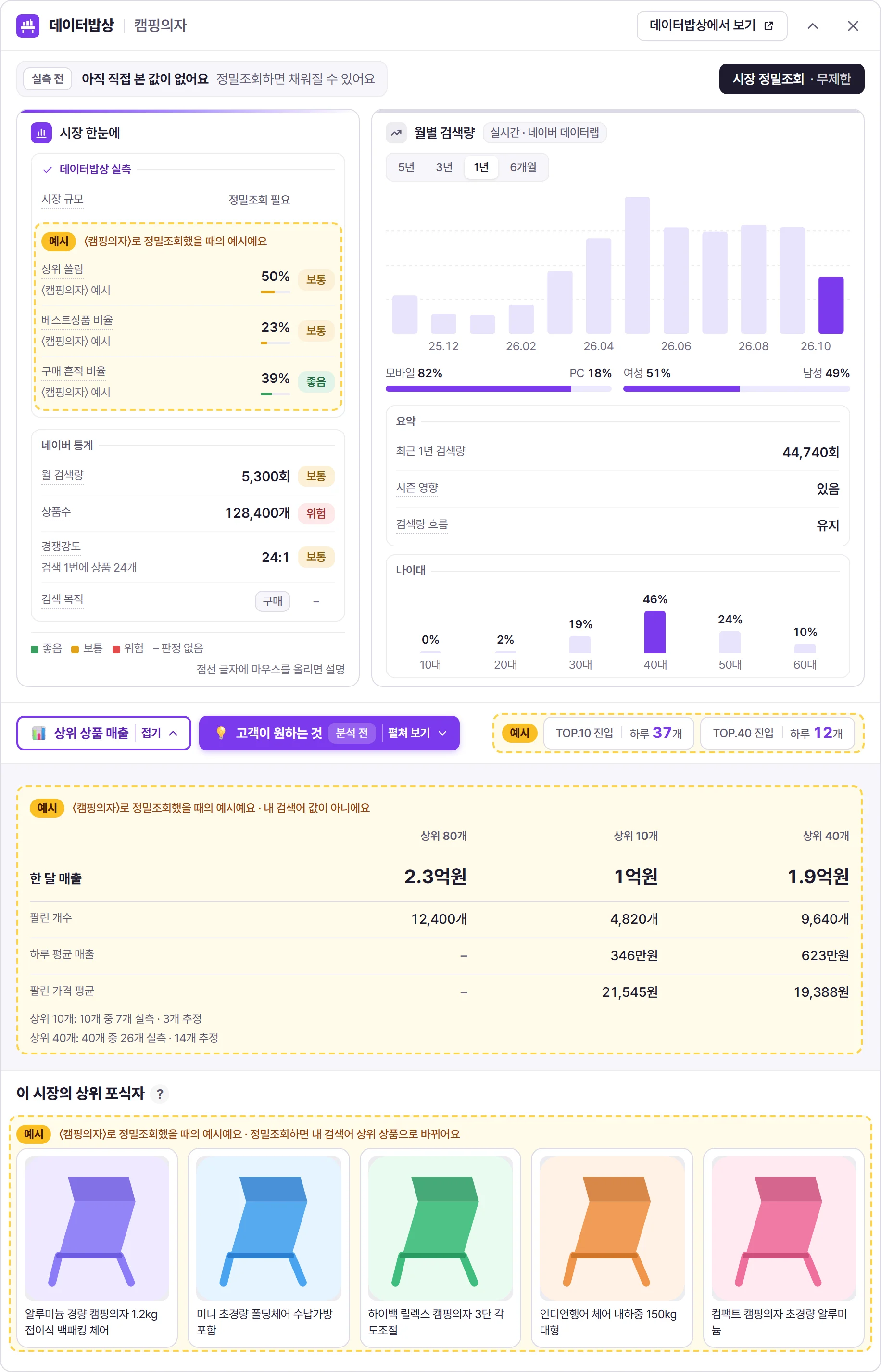Click the 시즌 영향 dotted label
Image resolution: width=881 pixels, height=1372 pixels.
click(417, 488)
